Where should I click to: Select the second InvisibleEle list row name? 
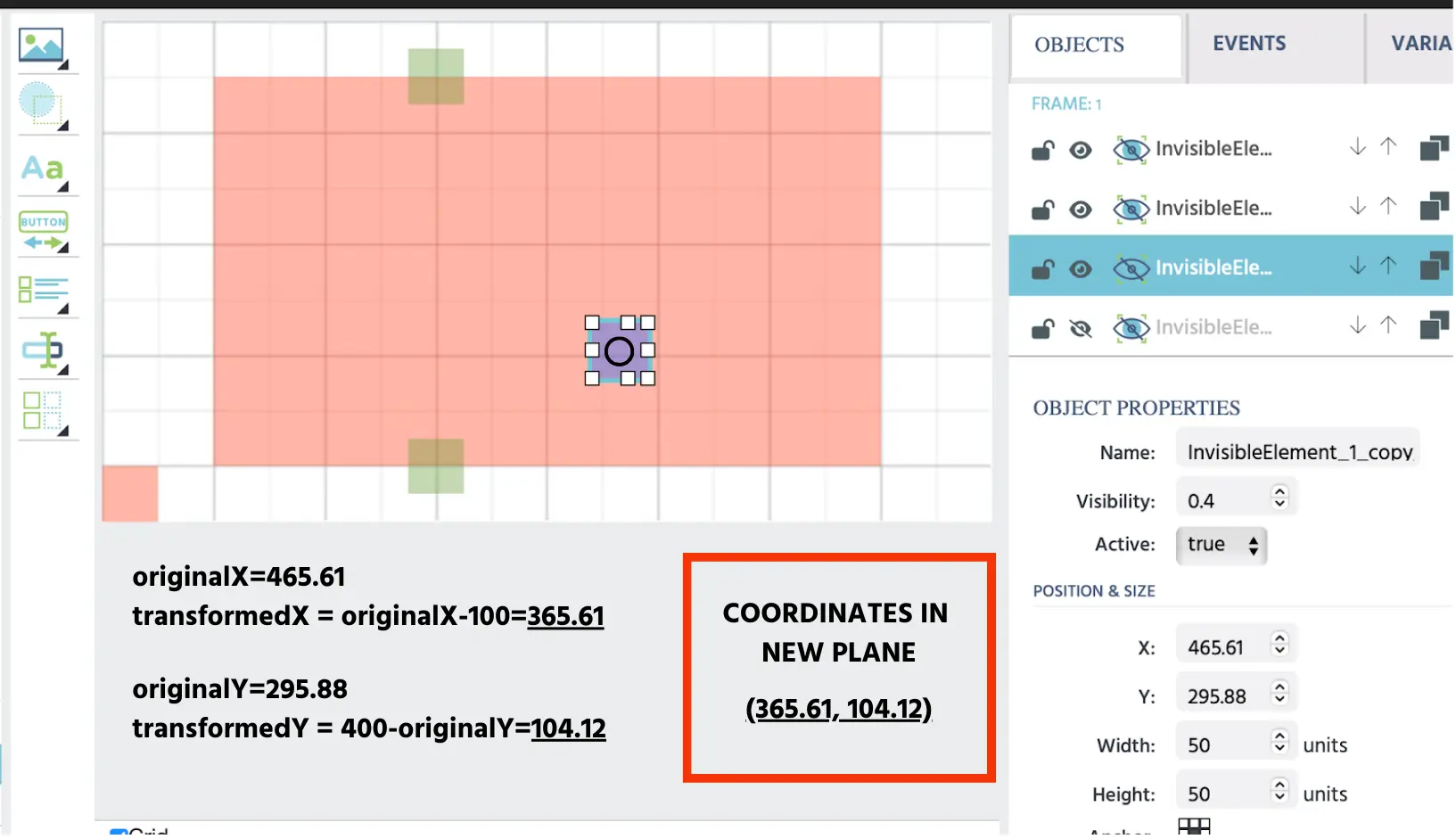[x=1213, y=209]
